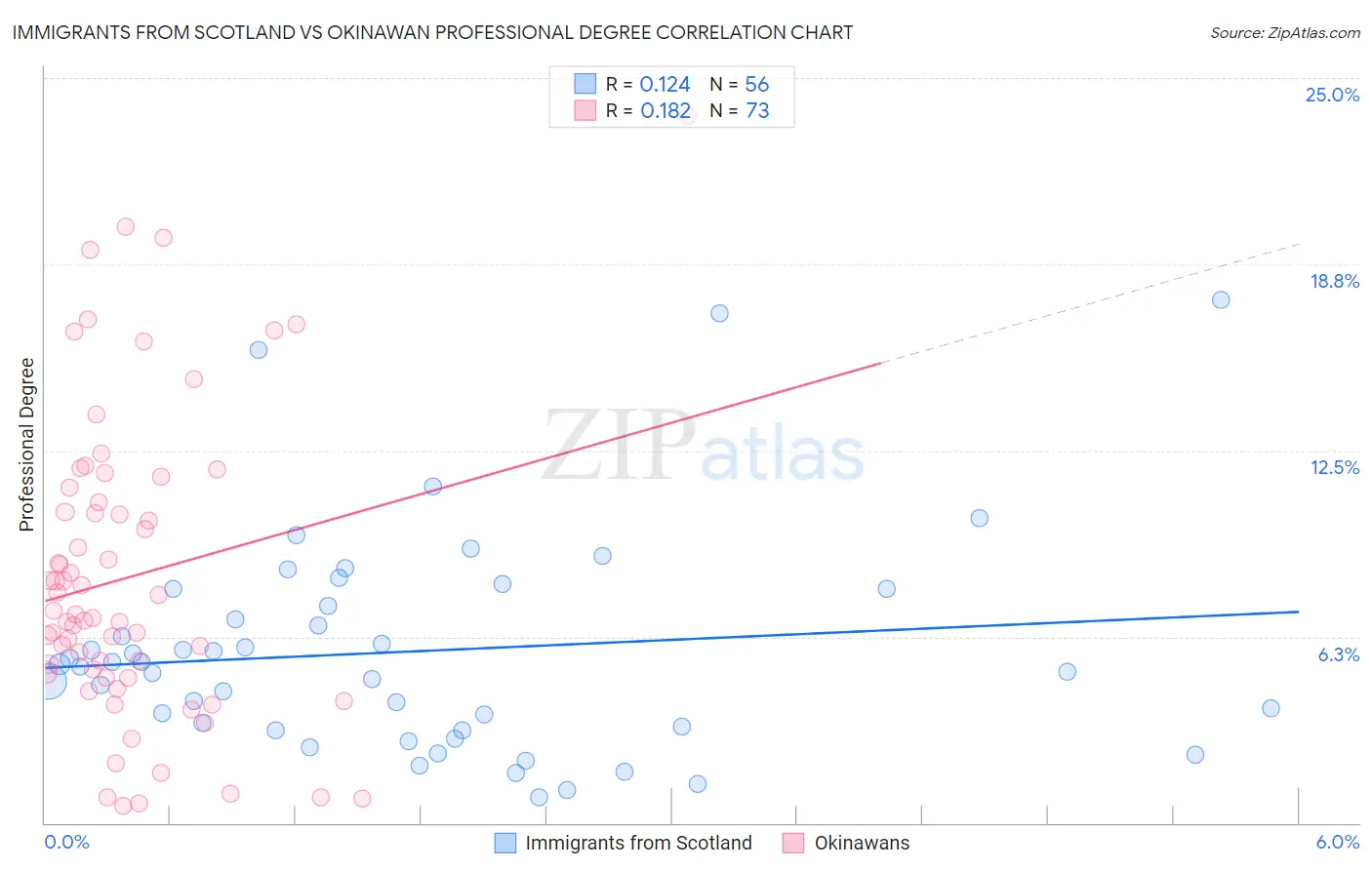
Task: Click the pink legend swatch for Okinawans
Action: 793,843
